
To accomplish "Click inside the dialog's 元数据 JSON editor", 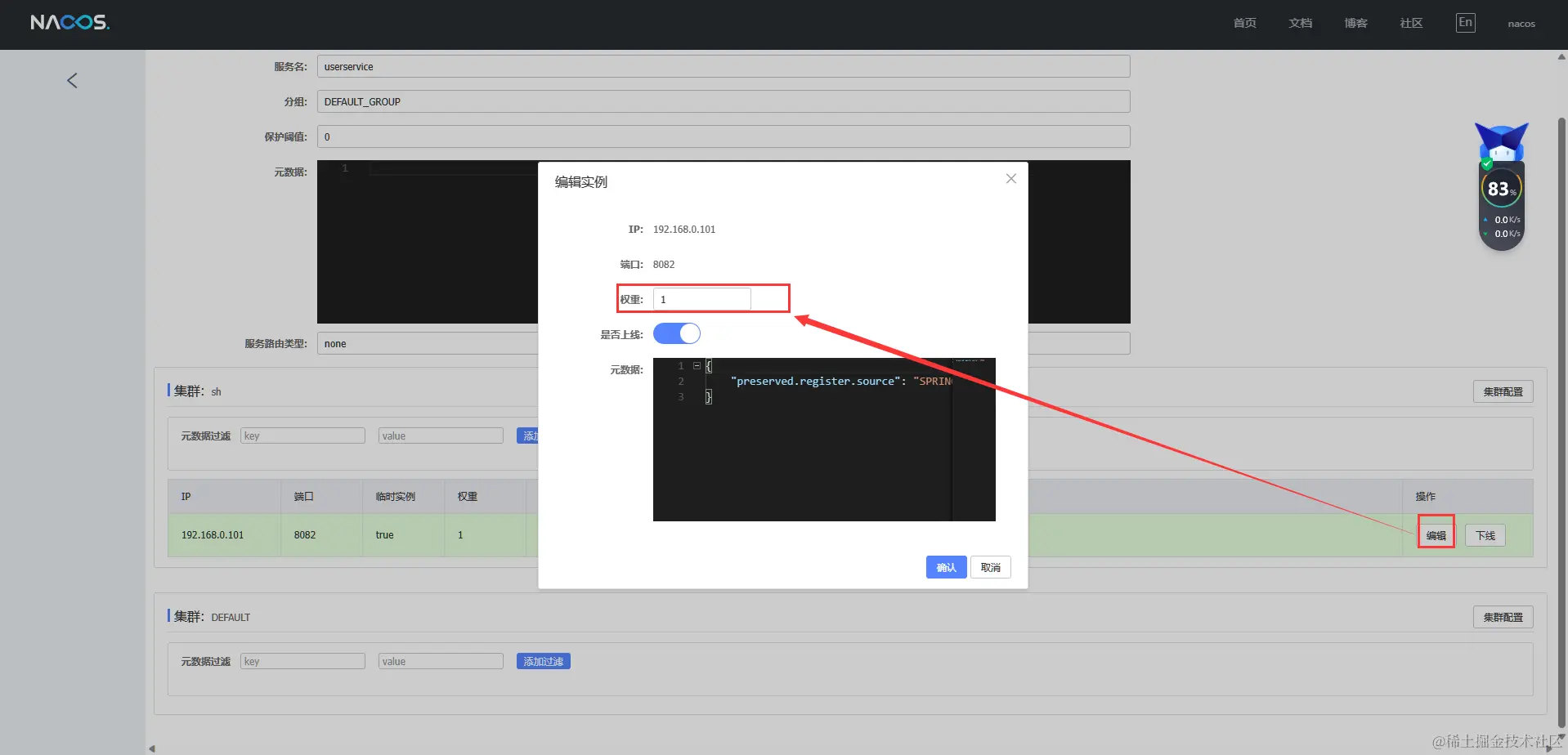I will pyautogui.click(x=824, y=440).
